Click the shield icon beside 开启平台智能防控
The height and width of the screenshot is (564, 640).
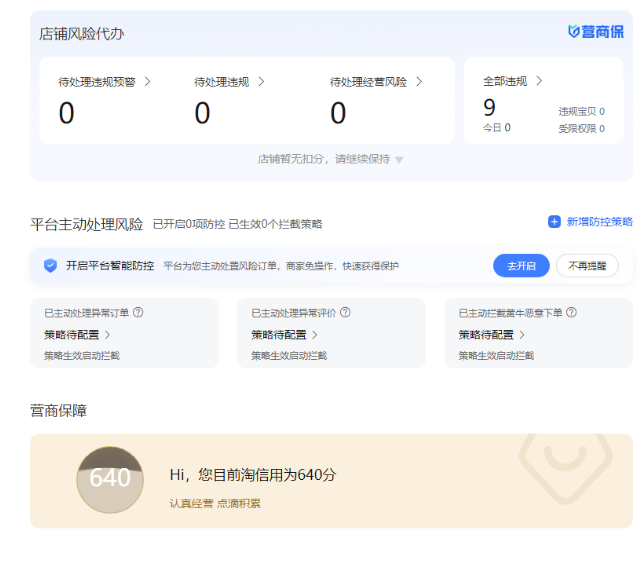click(50, 266)
